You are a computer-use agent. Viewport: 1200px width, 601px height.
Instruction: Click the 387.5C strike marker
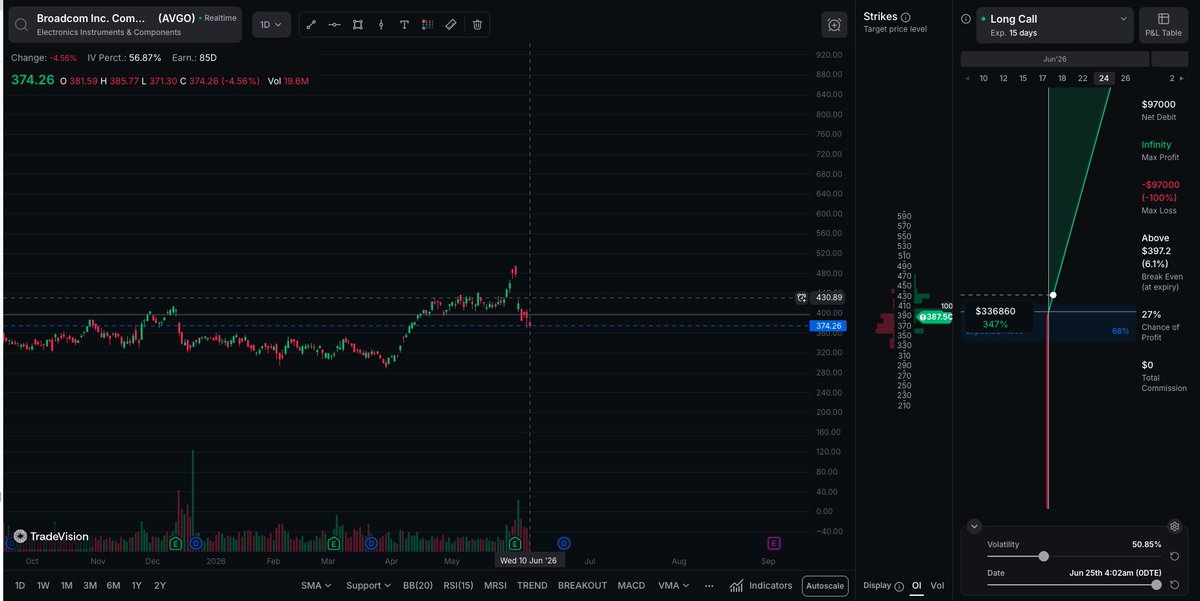pos(936,316)
